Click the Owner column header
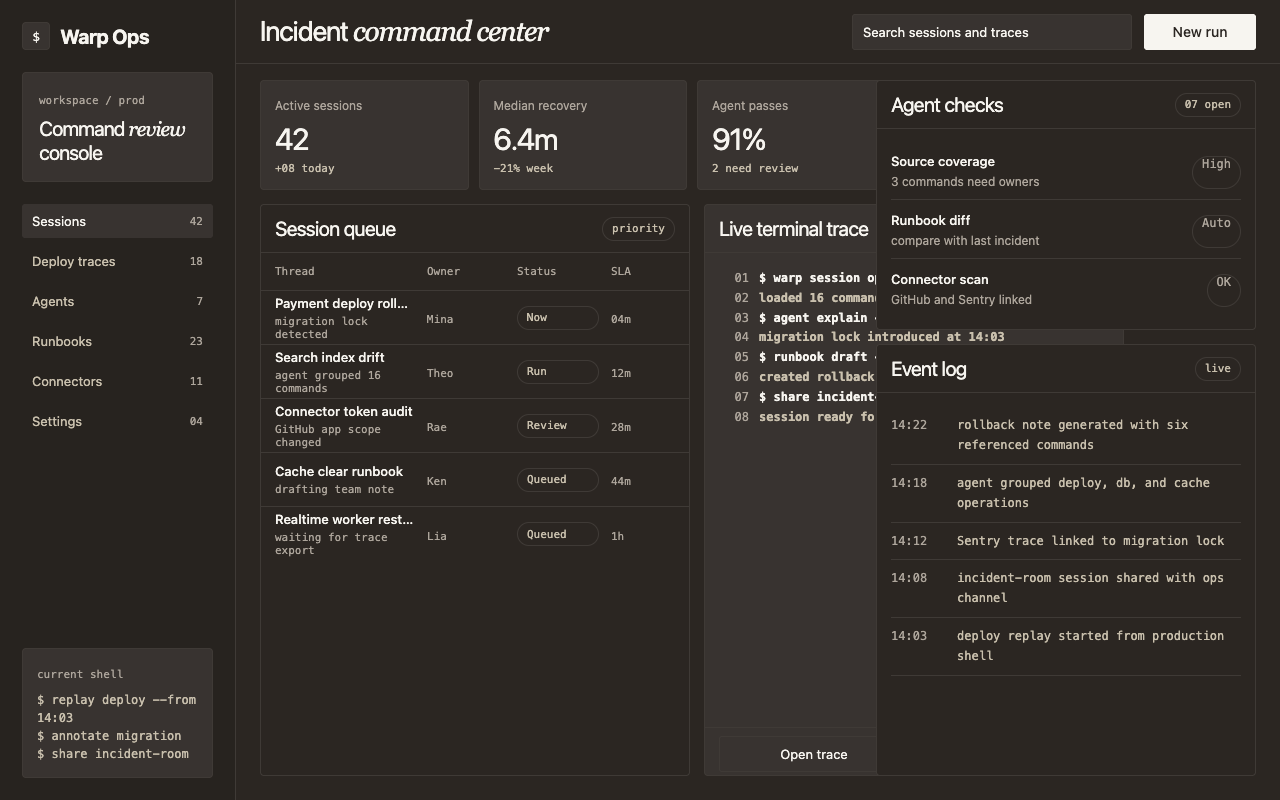The height and width of the screenshot is (800, 1280). (443, 271)
